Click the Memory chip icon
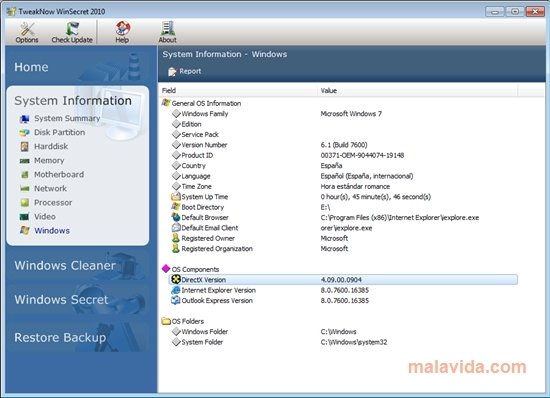Viewport: 550px width, 398px height. [x=25, y=161]
